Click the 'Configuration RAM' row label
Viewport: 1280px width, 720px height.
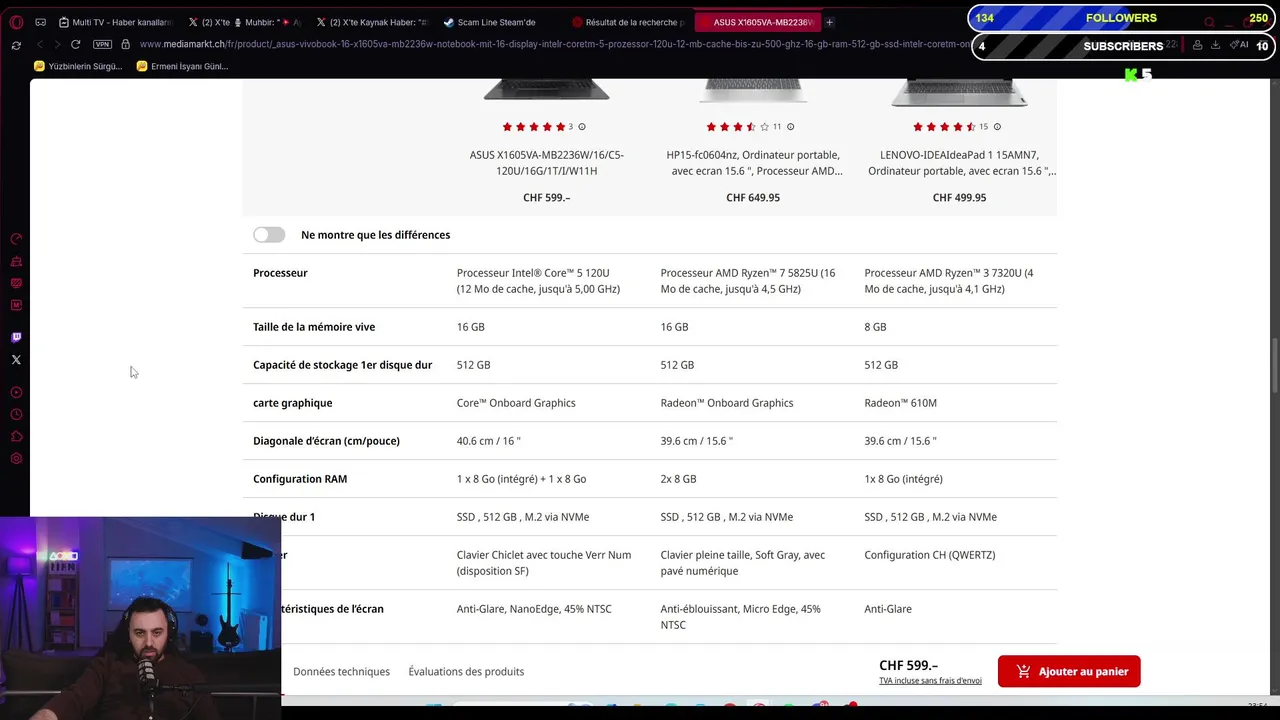point(300,479)
